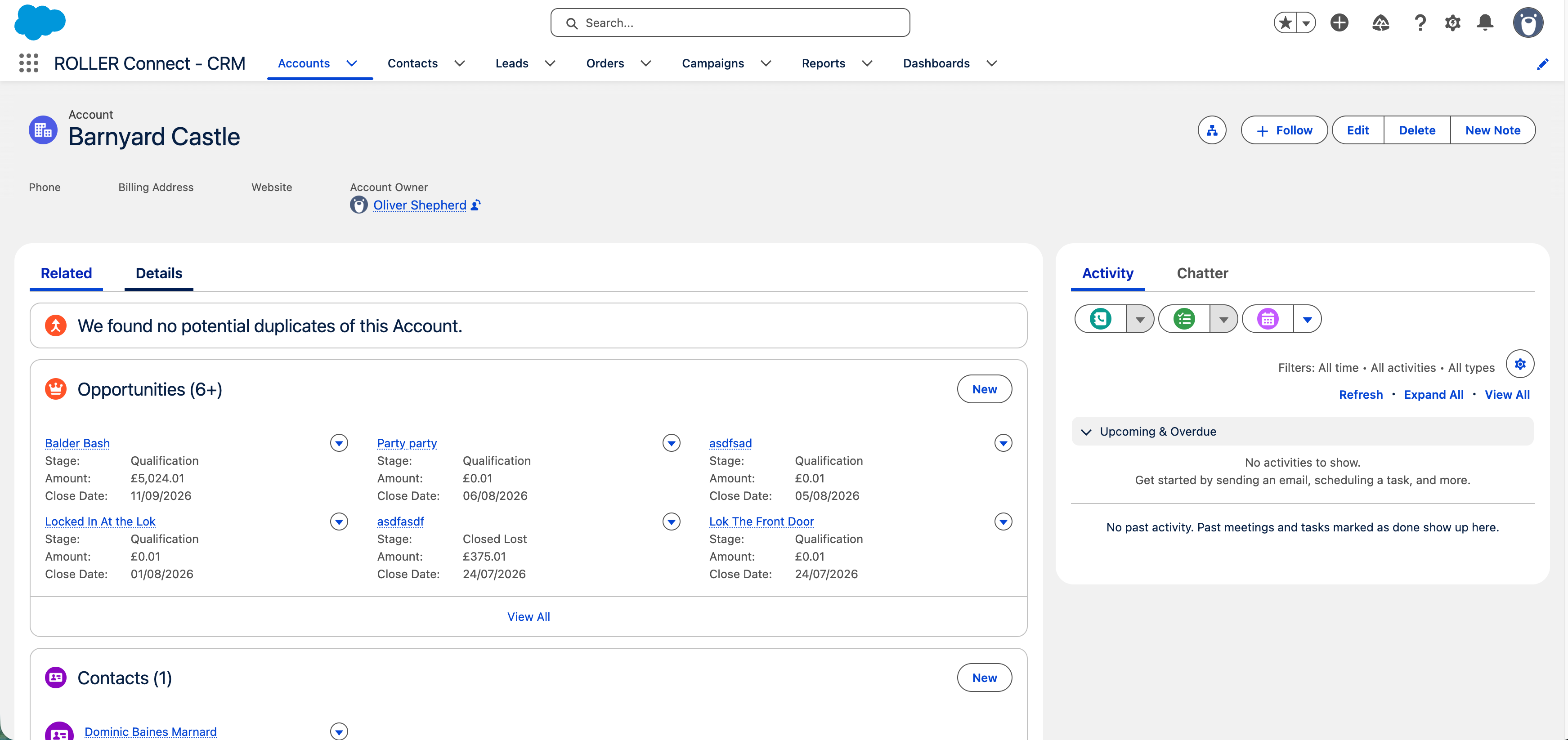Open actions menu for asdfsad opportunity

(x=1003, y=442)
